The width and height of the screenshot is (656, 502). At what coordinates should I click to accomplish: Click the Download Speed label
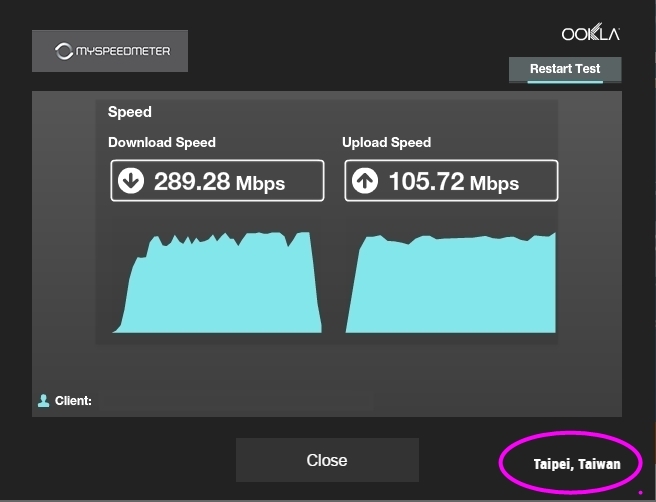162,142
